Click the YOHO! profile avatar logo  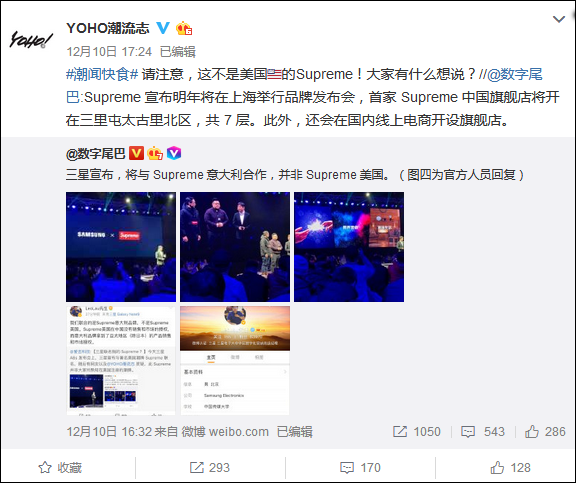click(31, 39)
